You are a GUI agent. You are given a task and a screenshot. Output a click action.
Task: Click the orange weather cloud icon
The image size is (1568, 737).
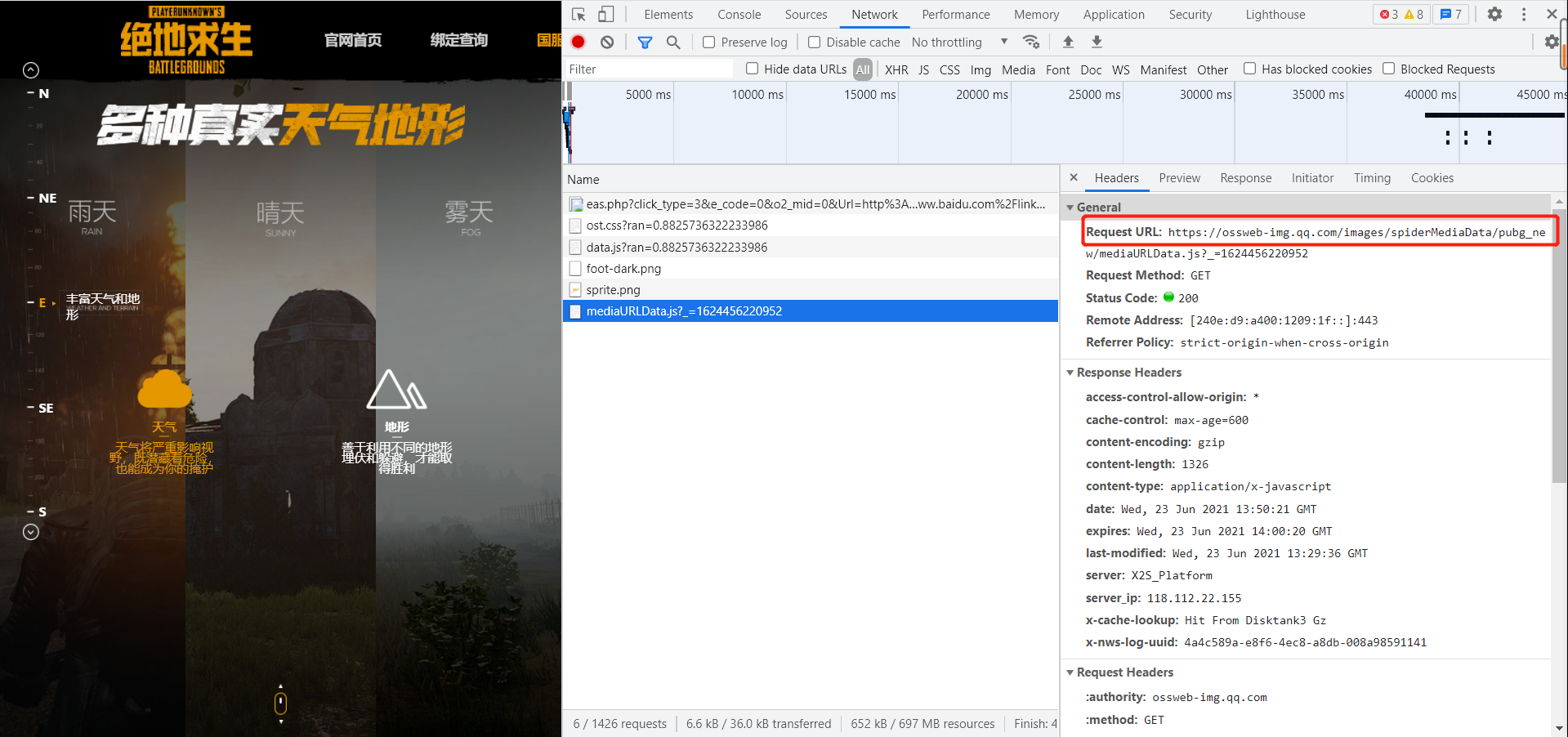tap(164, 388)
